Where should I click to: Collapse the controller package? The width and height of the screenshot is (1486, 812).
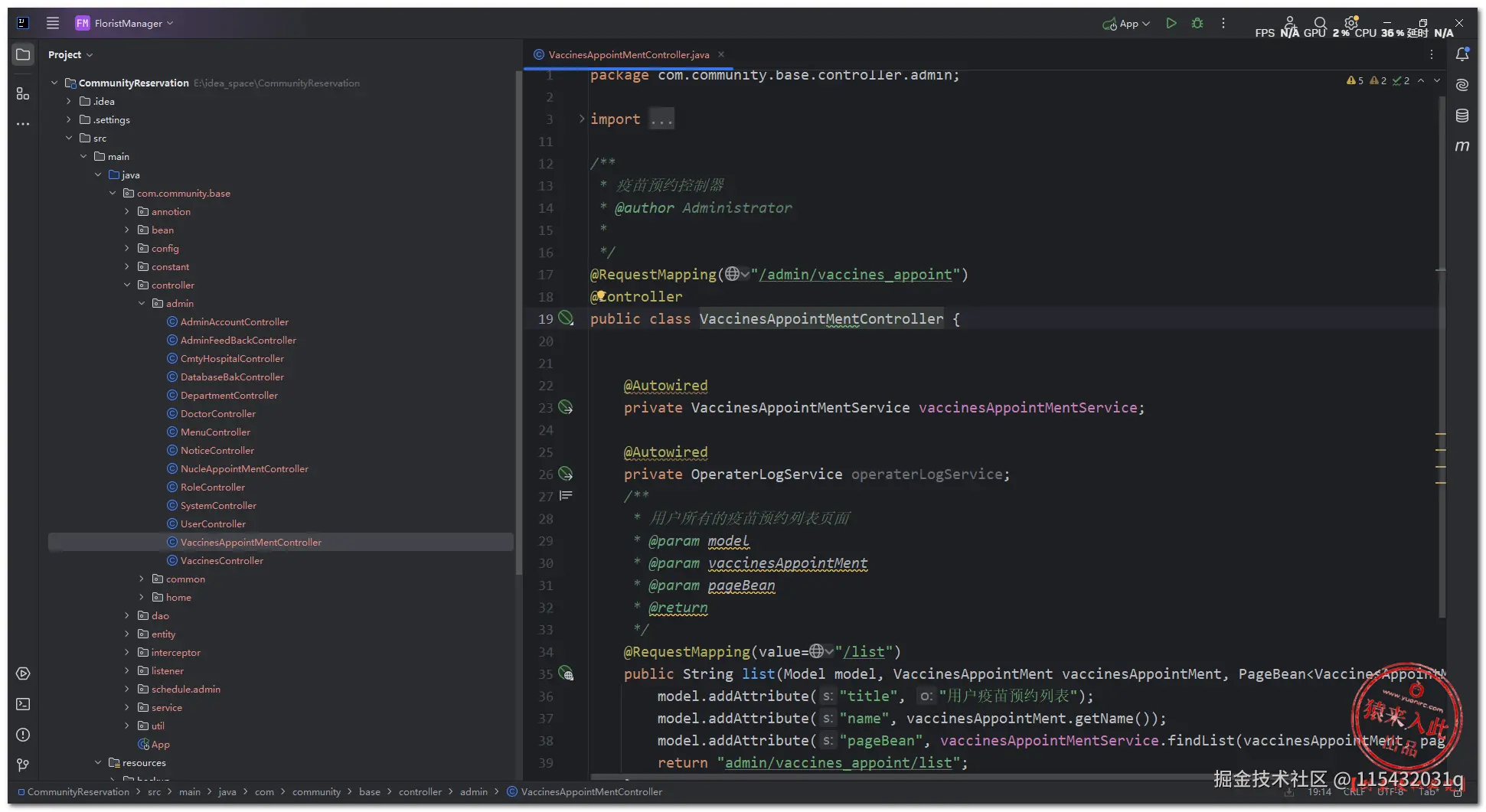point(127,285)
